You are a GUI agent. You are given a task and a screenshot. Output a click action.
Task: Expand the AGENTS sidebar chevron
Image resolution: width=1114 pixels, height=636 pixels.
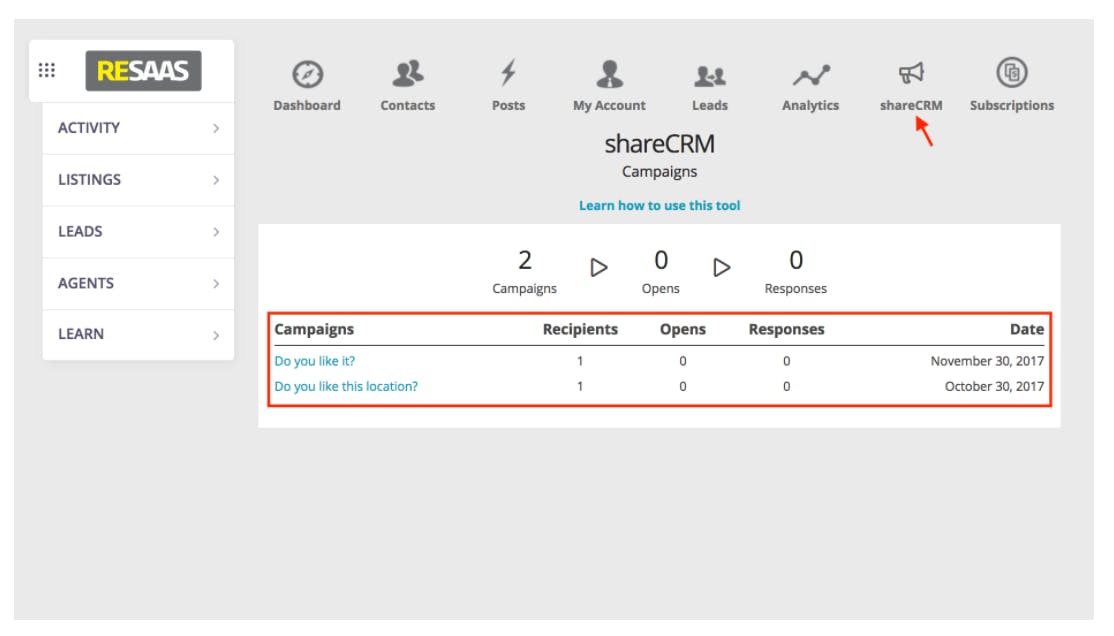tap(216, 284)
